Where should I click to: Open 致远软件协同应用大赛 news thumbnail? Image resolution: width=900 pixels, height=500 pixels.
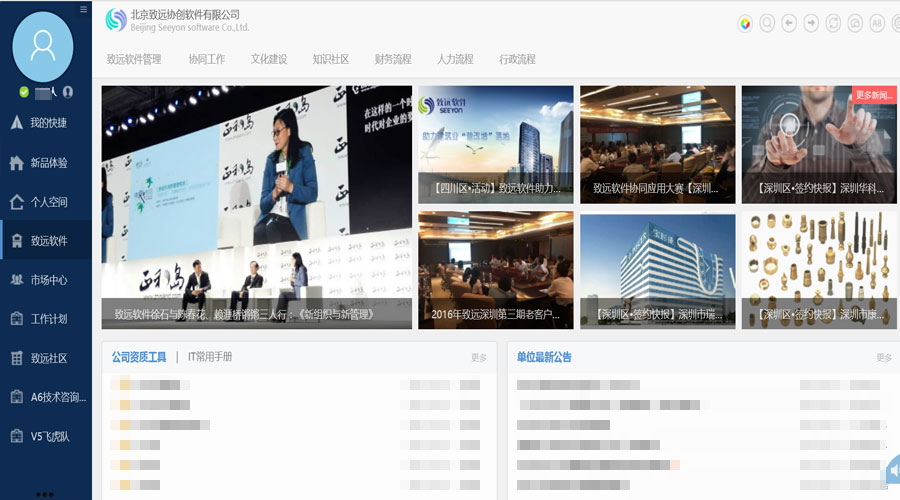657,145
